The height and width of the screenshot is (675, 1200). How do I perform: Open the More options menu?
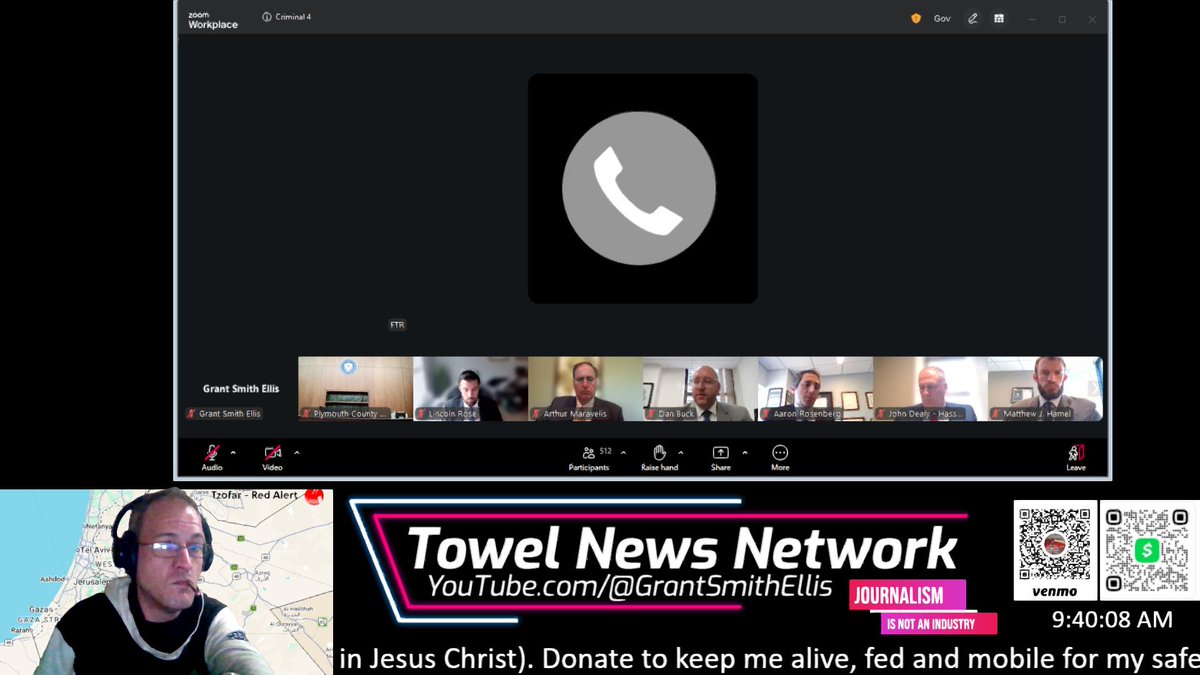[780, 458]
